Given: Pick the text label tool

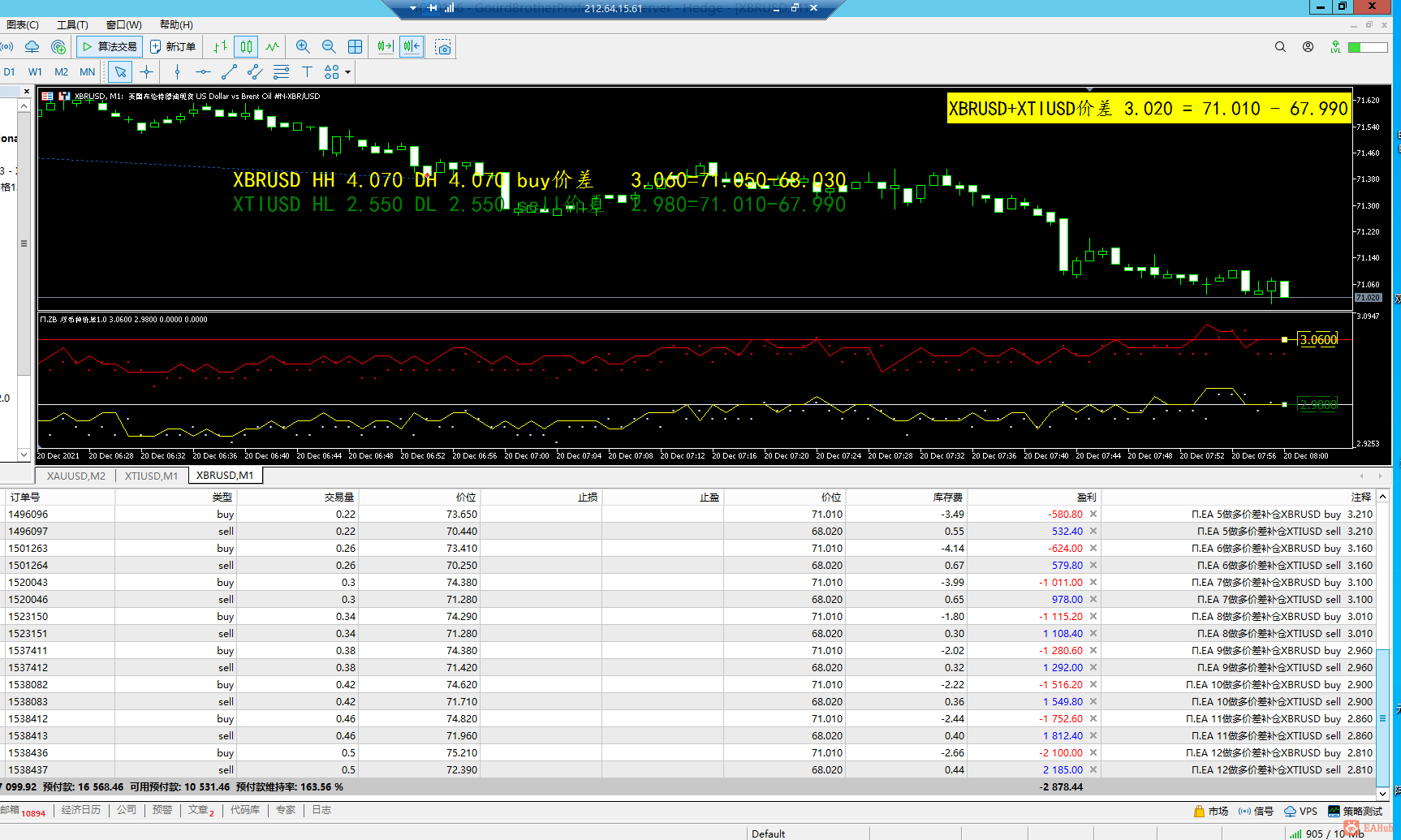Looking at the screenshot, I should tap(307, 72).
